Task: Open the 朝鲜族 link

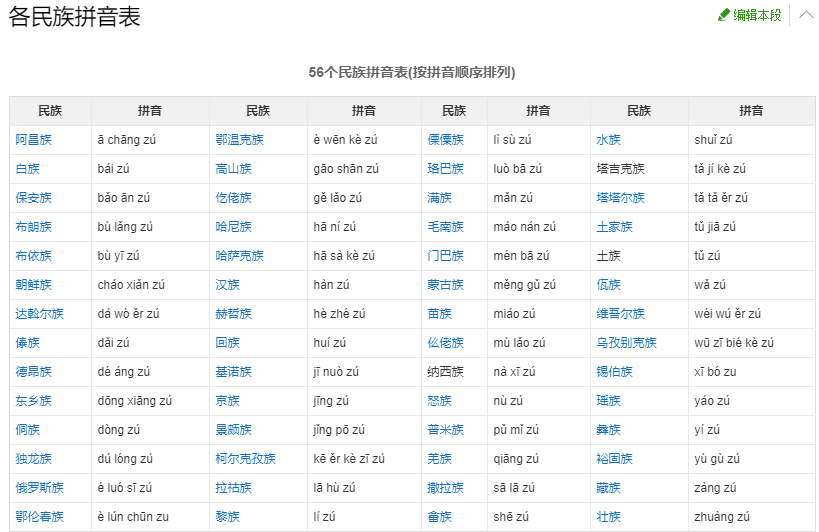Action: coord(33,285)
